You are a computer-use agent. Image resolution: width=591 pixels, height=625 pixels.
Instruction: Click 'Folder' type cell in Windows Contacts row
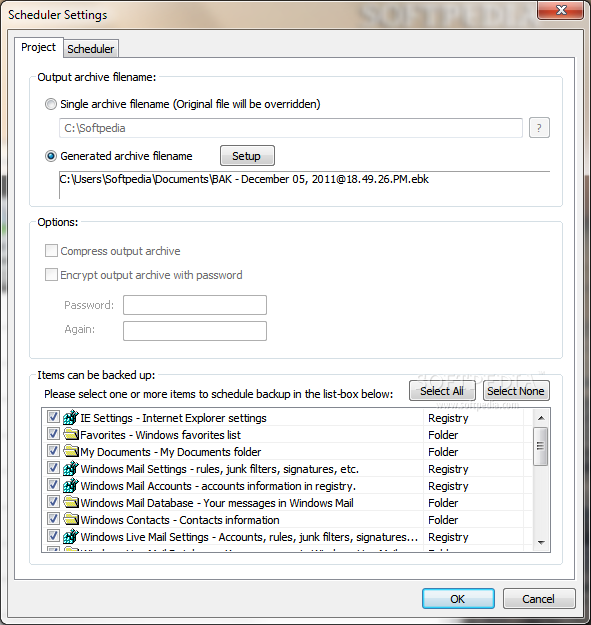click(443, 520)
